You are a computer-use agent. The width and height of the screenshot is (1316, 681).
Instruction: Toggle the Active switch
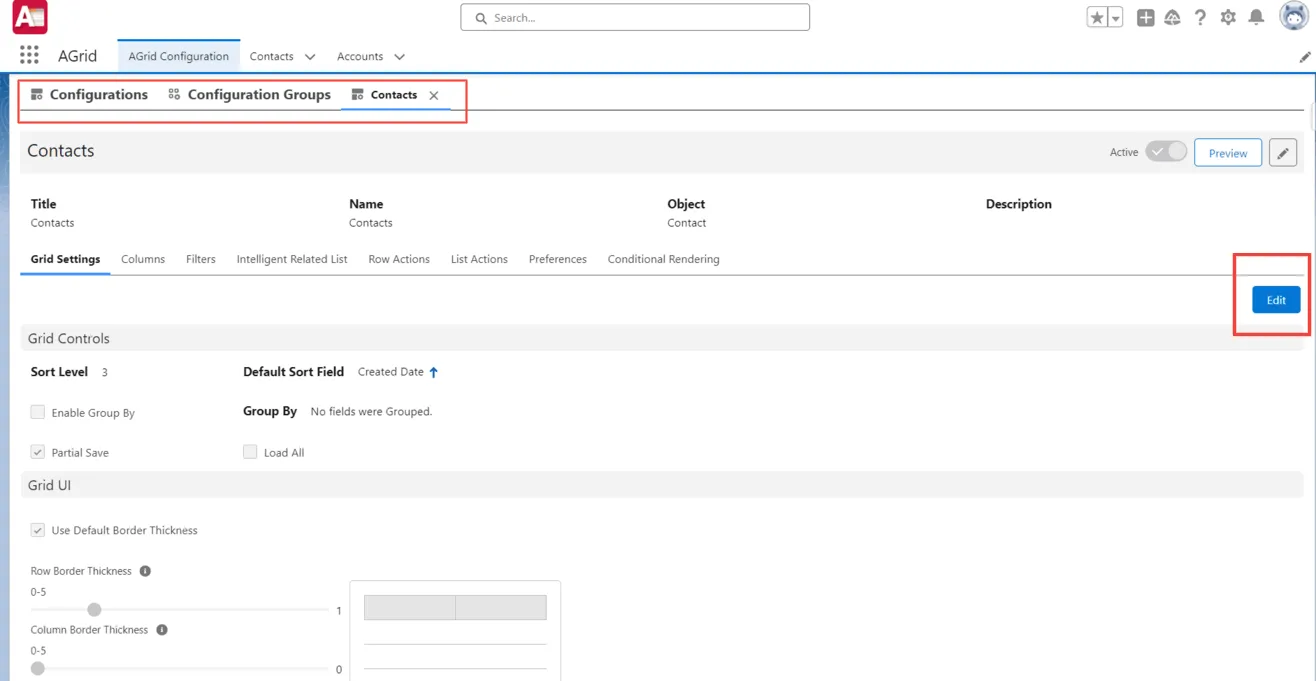tap(1166, 152)
